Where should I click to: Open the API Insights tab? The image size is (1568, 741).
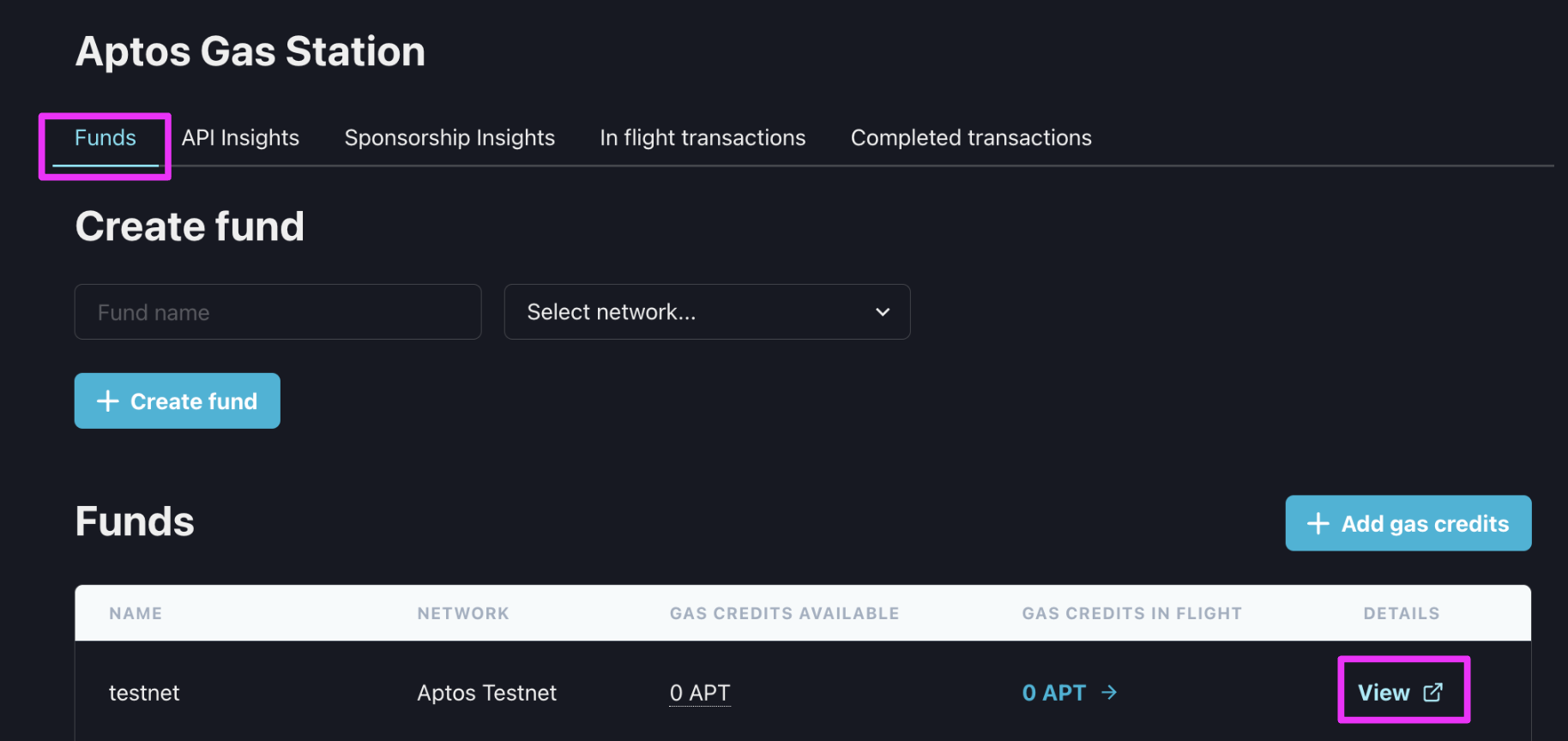[x=240, y=138]
